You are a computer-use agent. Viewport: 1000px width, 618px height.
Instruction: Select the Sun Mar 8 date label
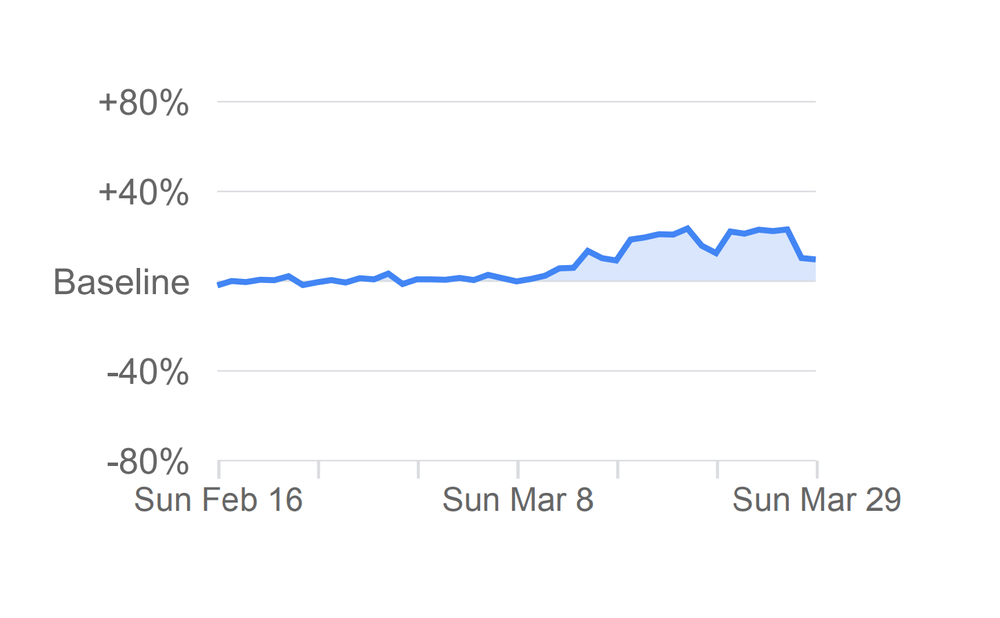pyautogui.click(x=518, y=499)
